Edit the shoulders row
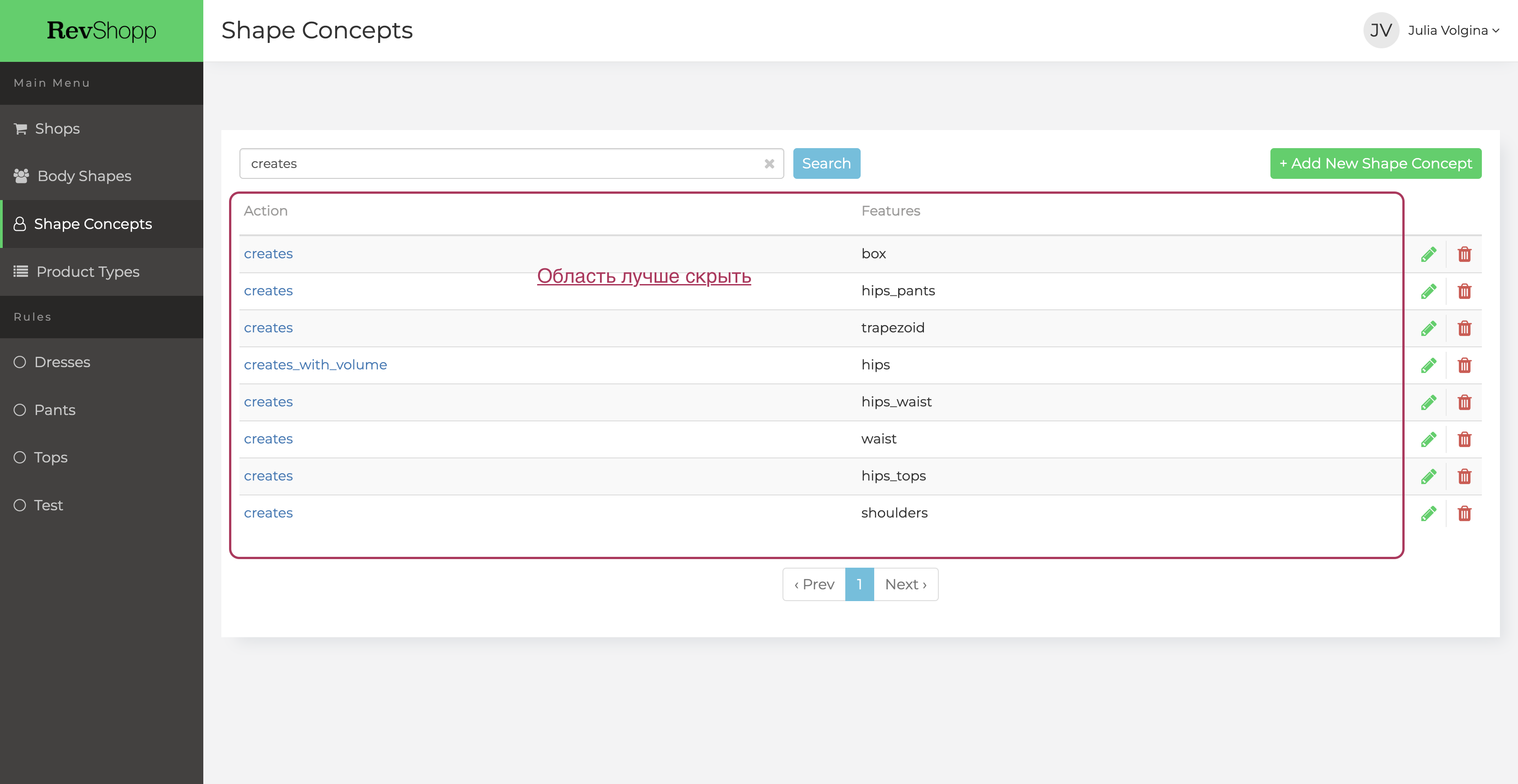1518x784 pixels. point(1429,513)
